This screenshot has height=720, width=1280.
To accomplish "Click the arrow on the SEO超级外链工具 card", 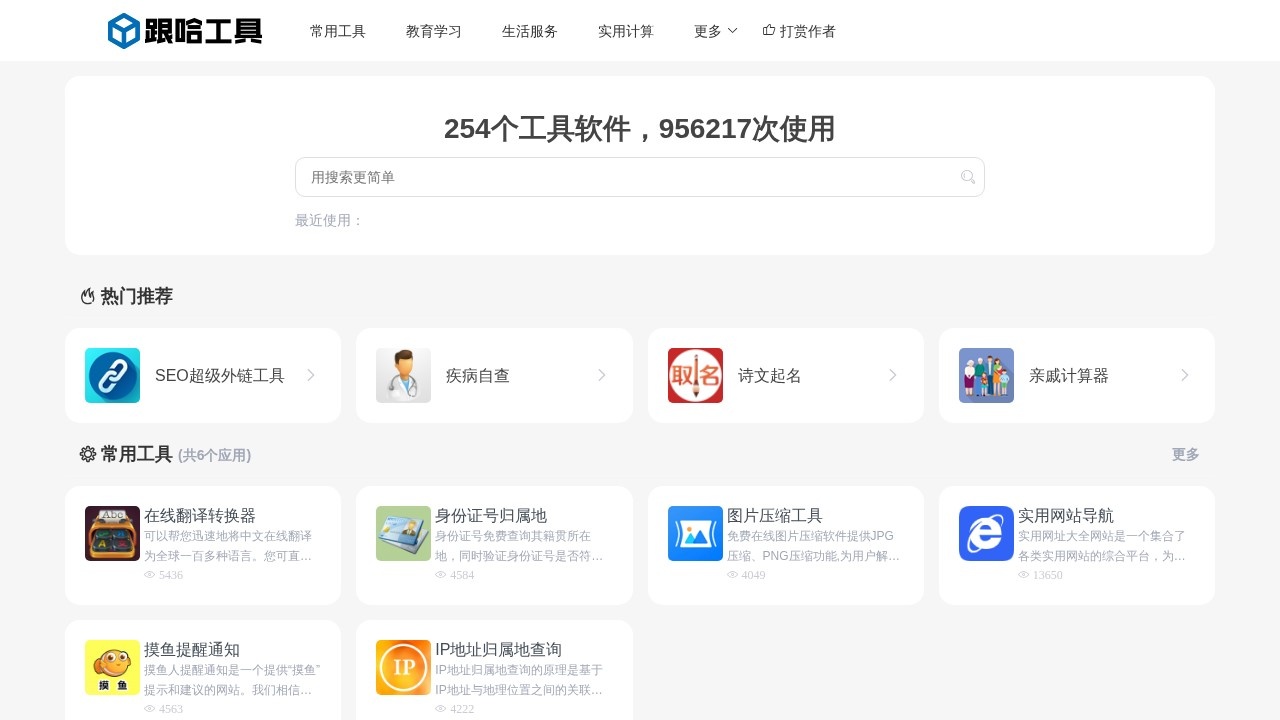I will (310, 375).
